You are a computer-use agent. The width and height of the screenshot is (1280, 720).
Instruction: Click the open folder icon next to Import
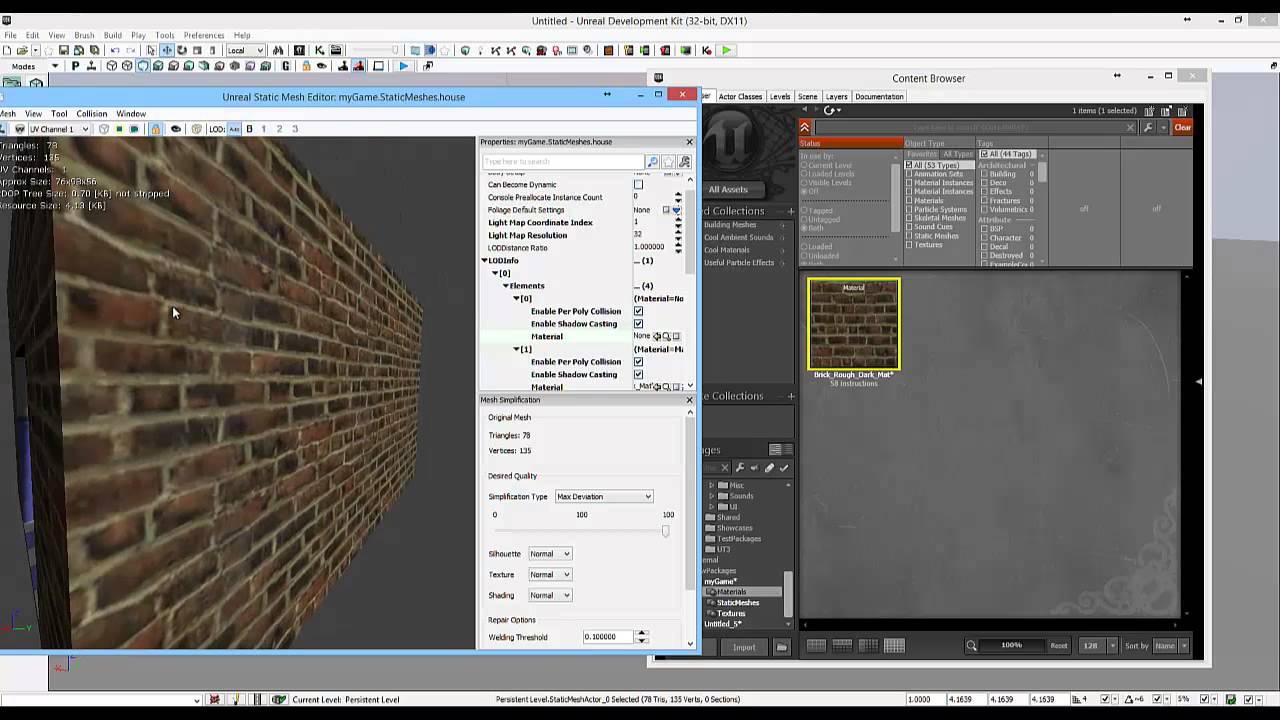tap(781, 647)
